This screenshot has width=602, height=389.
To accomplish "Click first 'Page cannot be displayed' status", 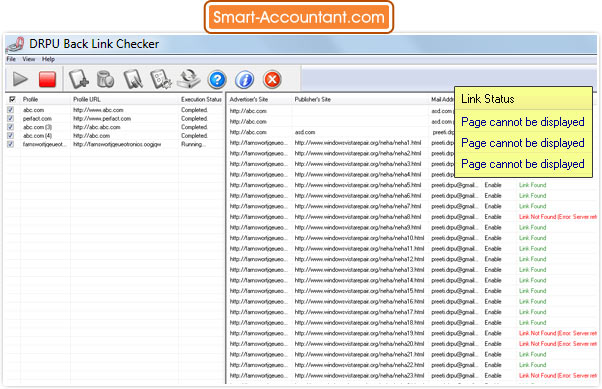I will pyautogui.click(x=523, y=122).
